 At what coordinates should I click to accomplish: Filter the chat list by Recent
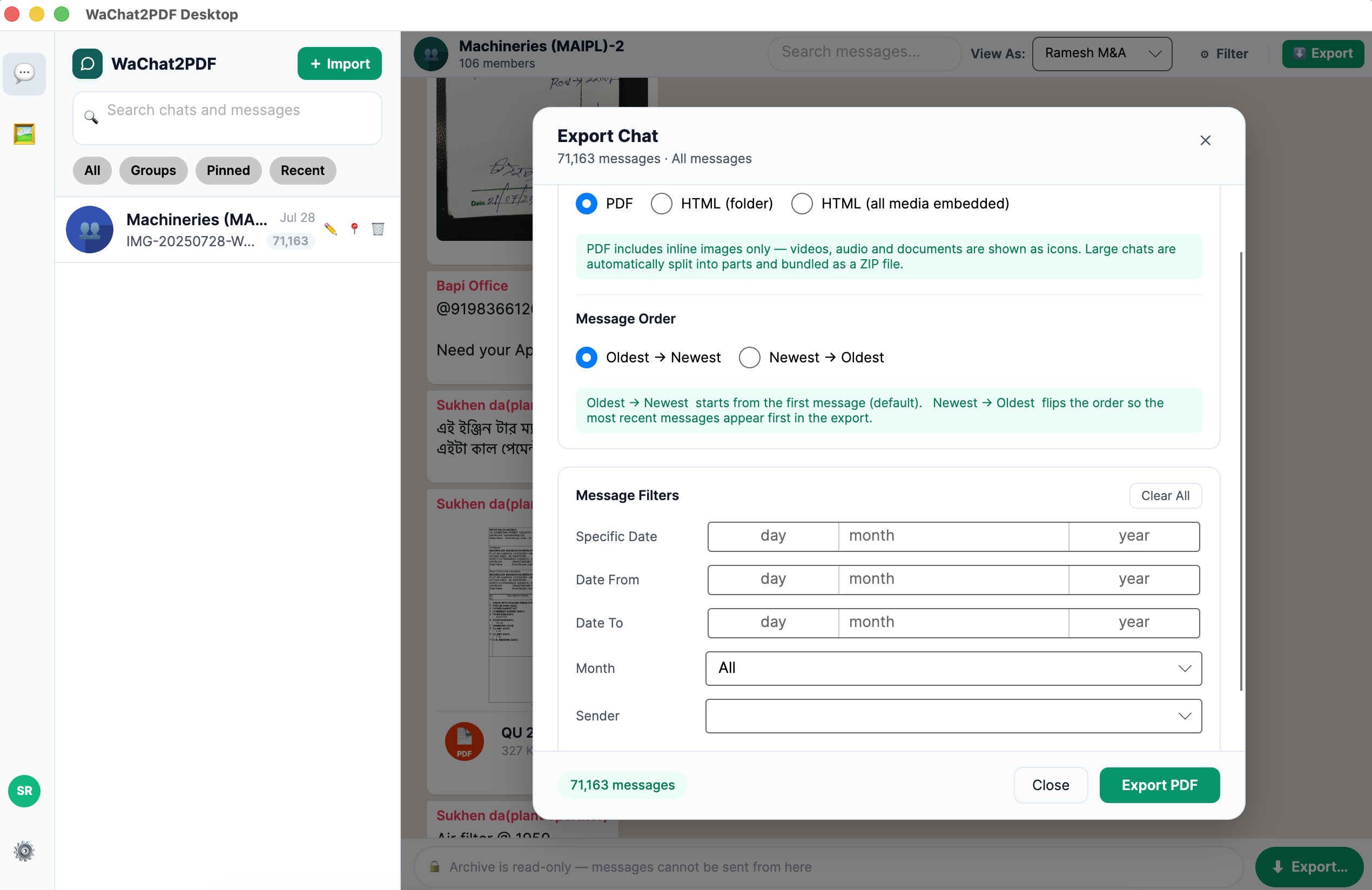pos(302,171)
